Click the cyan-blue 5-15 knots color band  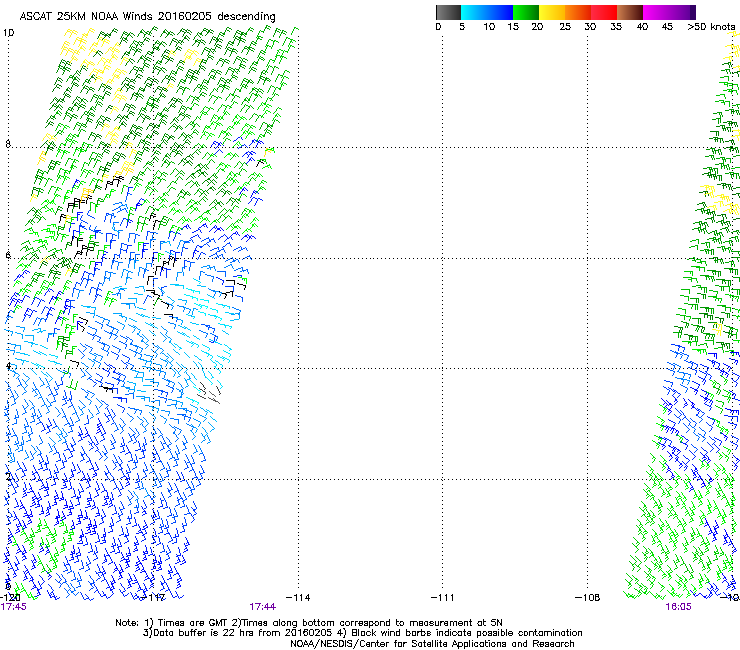click(487, 12)
